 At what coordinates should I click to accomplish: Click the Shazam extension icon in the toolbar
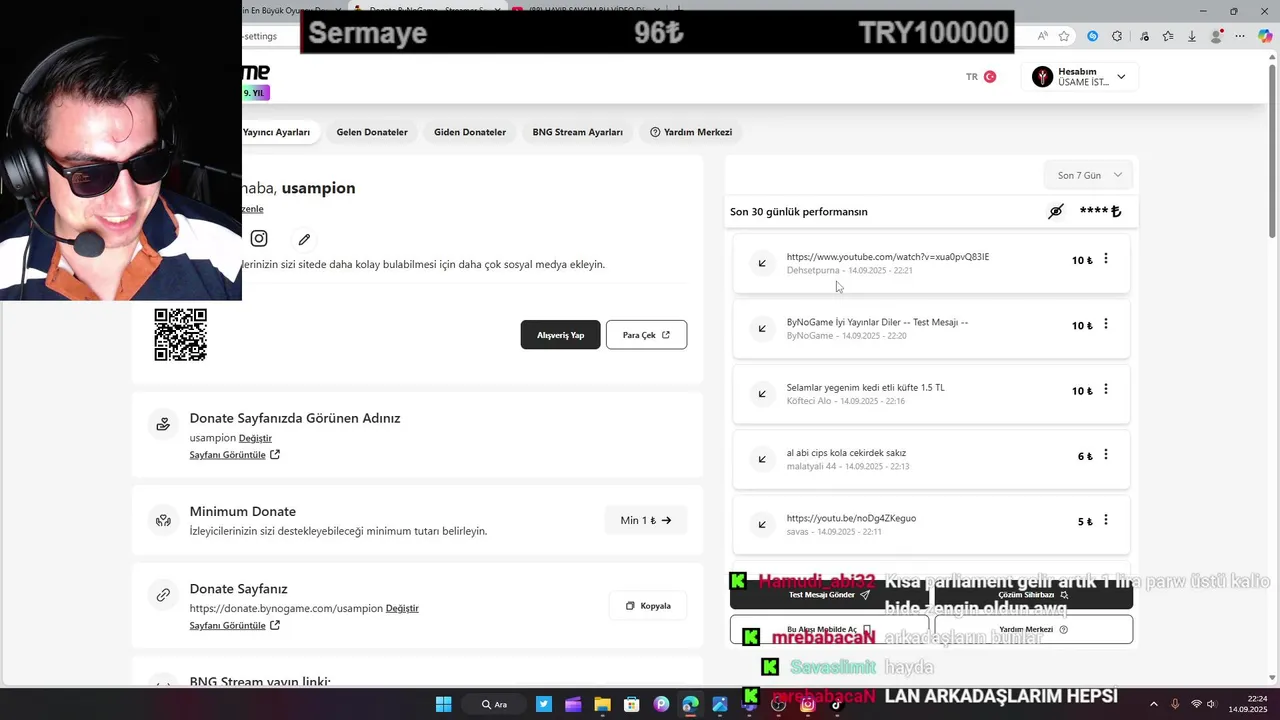pos(1092,36)
